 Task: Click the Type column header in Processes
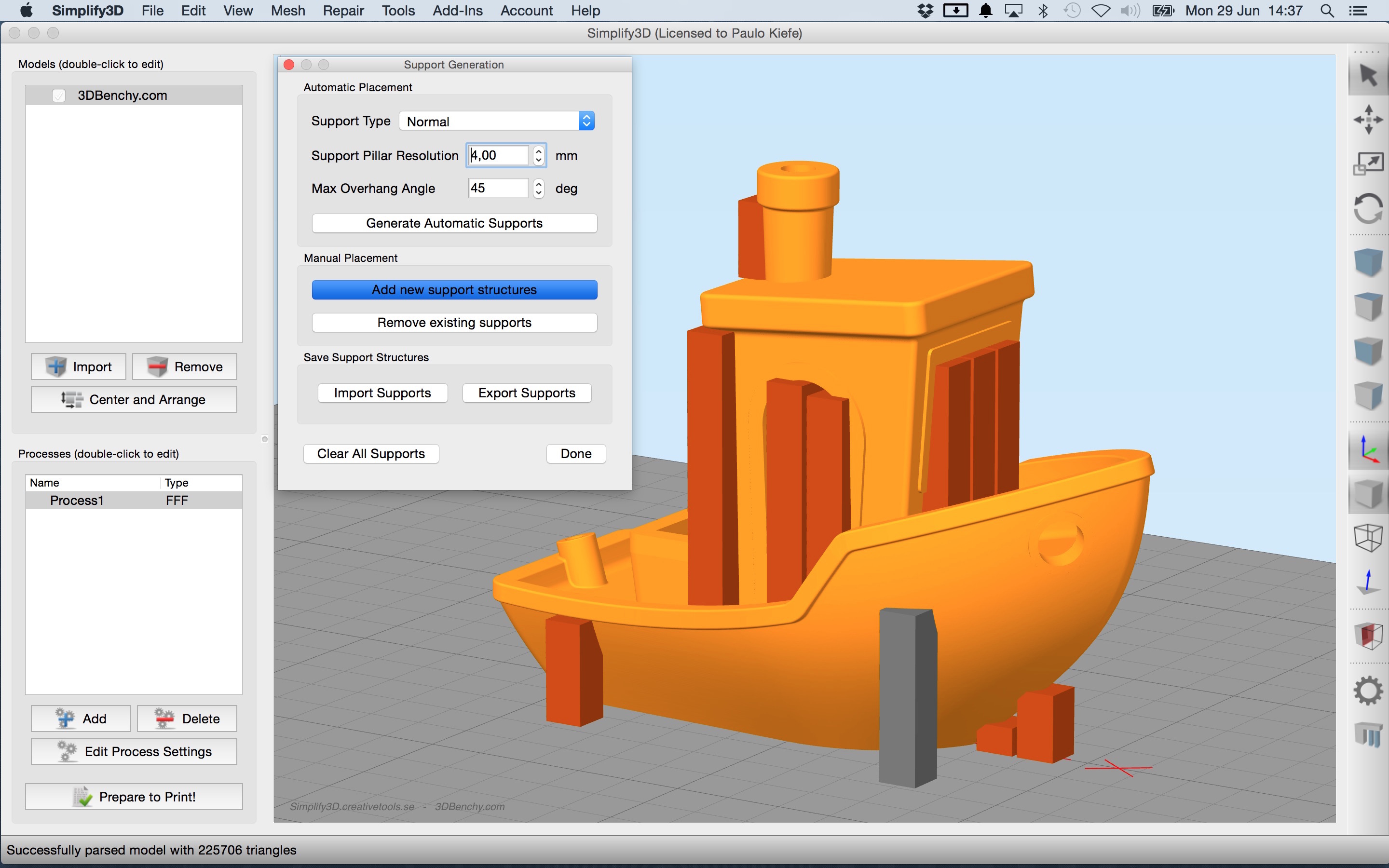coord(201,483)
